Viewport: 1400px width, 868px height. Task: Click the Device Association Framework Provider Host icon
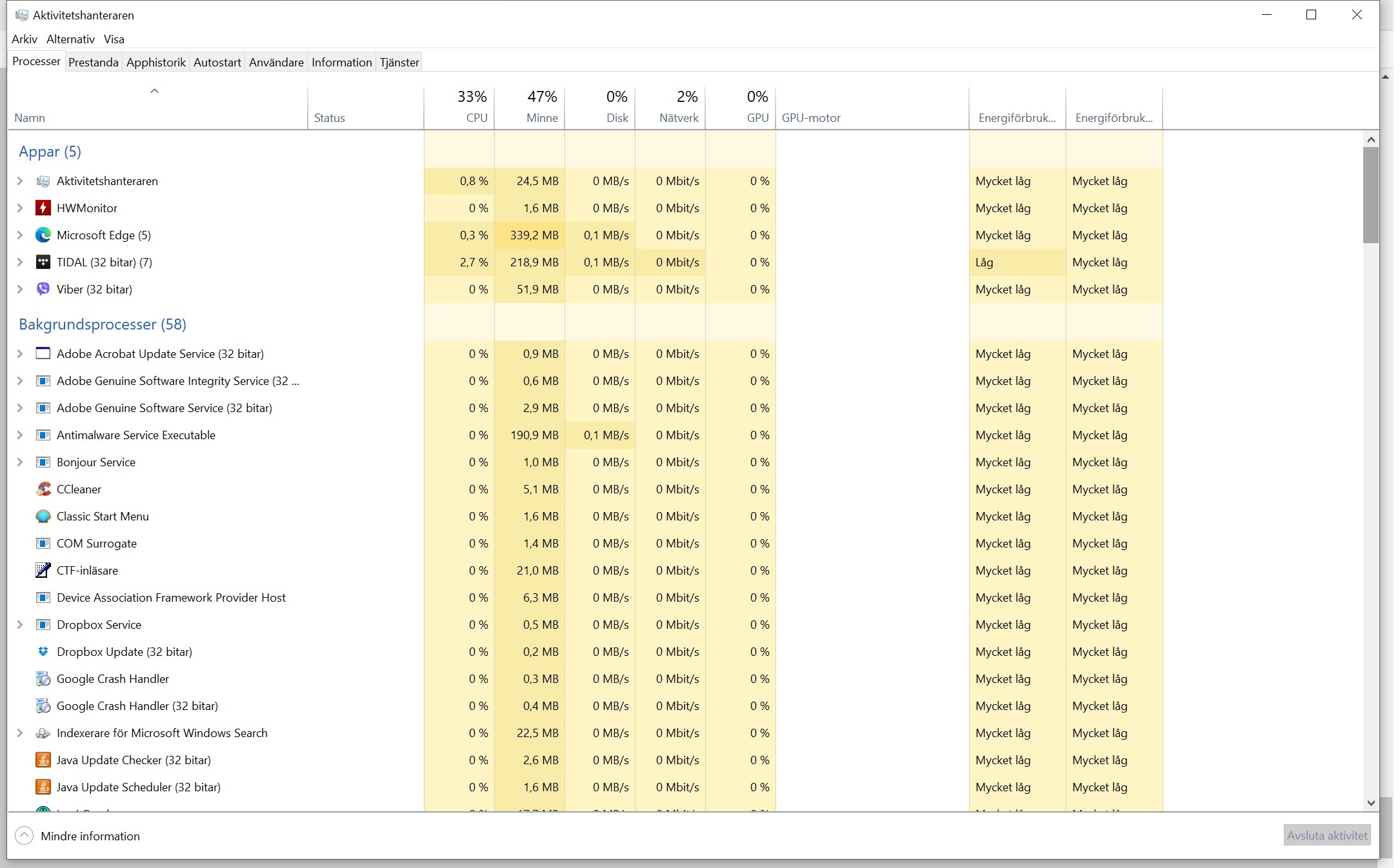pos(43,598)
